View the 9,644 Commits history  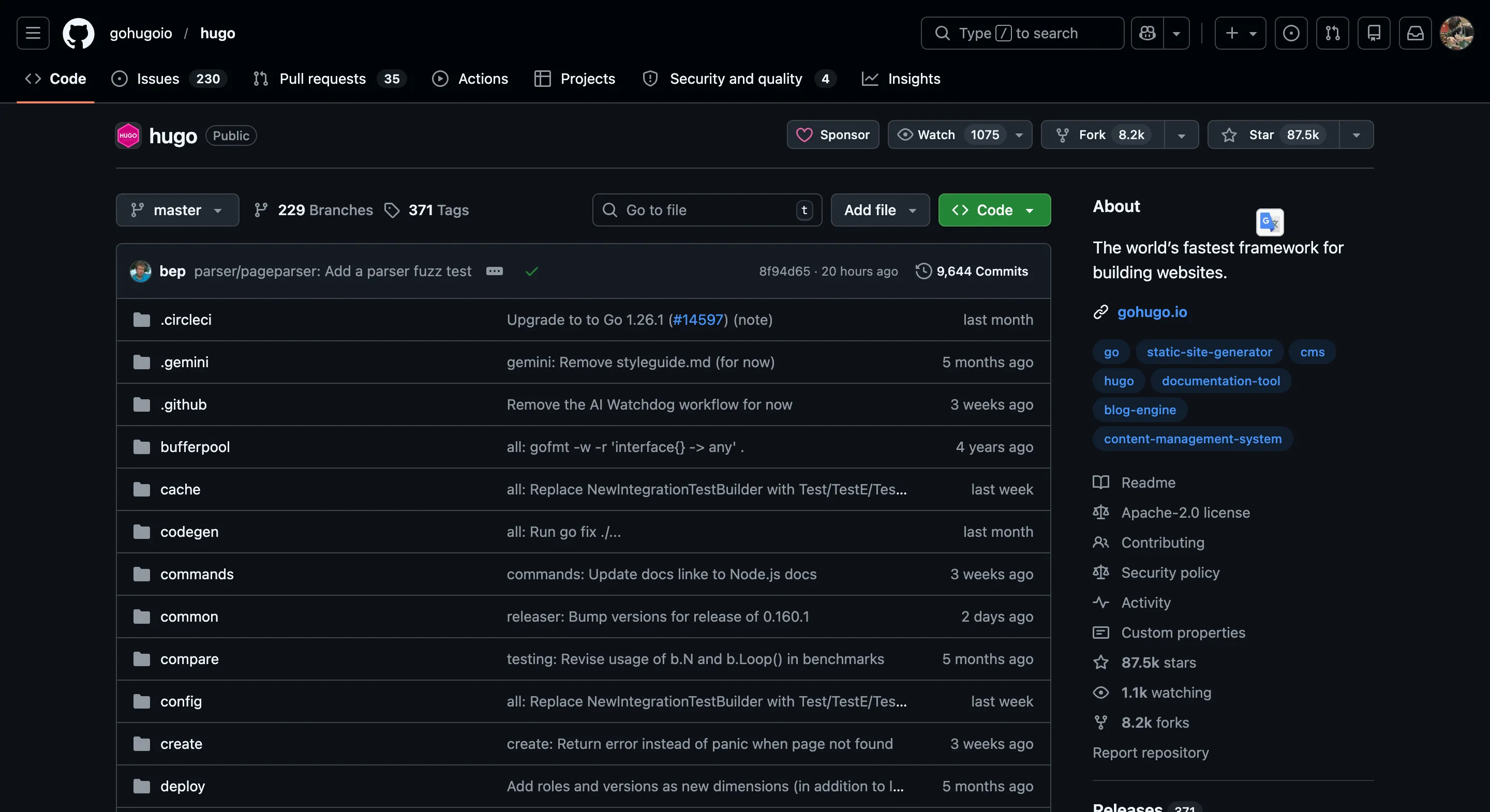(972, 271)
